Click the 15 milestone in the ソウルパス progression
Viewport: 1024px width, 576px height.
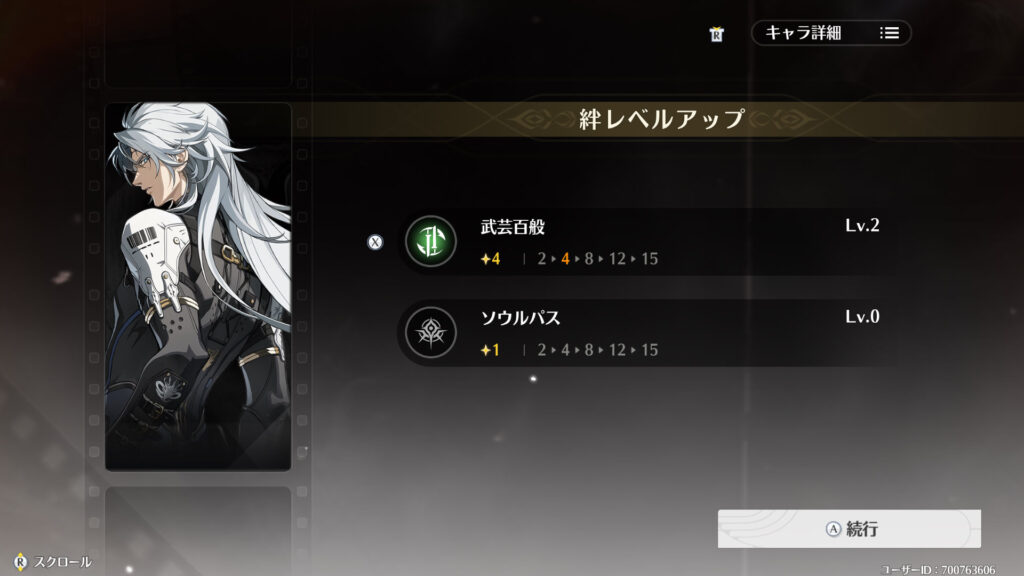coord(649,351)
